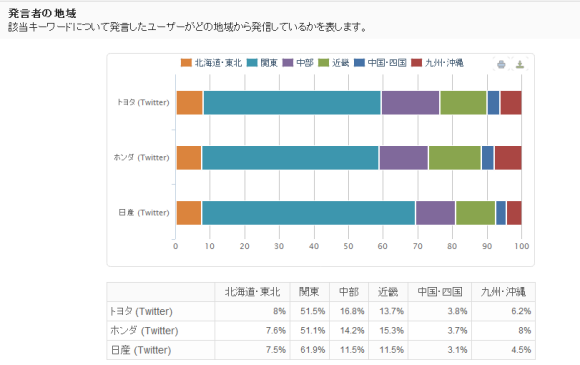Click the 関東 table column header

click(x=310, y=292)
